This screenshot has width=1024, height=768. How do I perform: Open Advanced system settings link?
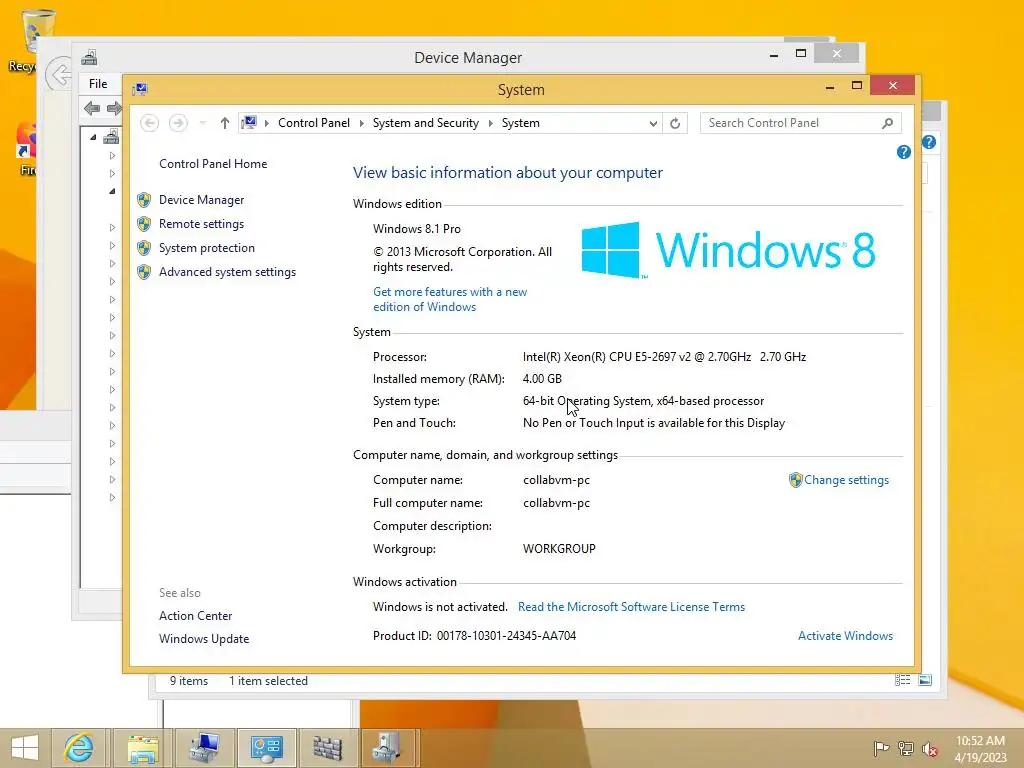pyautogui.click(x=227, y=272)
